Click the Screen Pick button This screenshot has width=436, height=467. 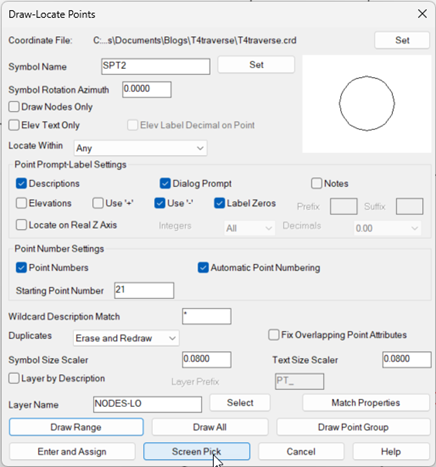197,452
